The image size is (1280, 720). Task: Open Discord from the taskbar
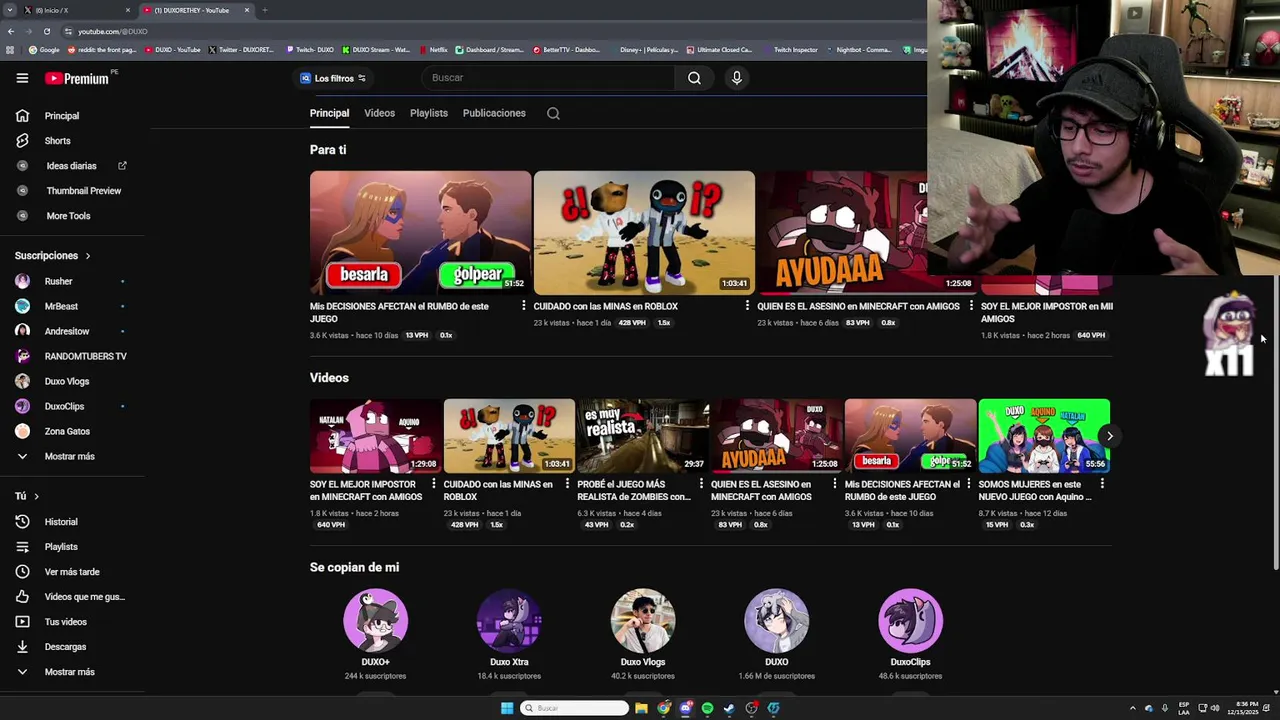[685, 708]
